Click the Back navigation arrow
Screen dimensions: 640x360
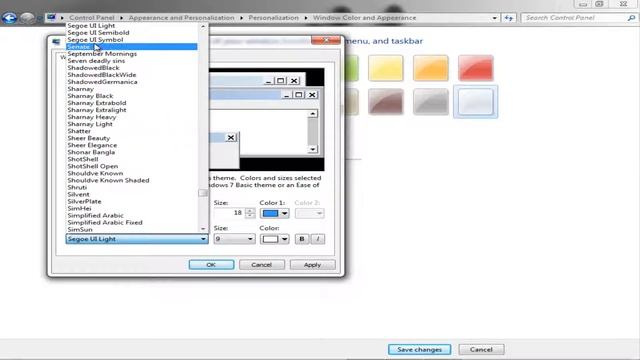pos(9,18)
